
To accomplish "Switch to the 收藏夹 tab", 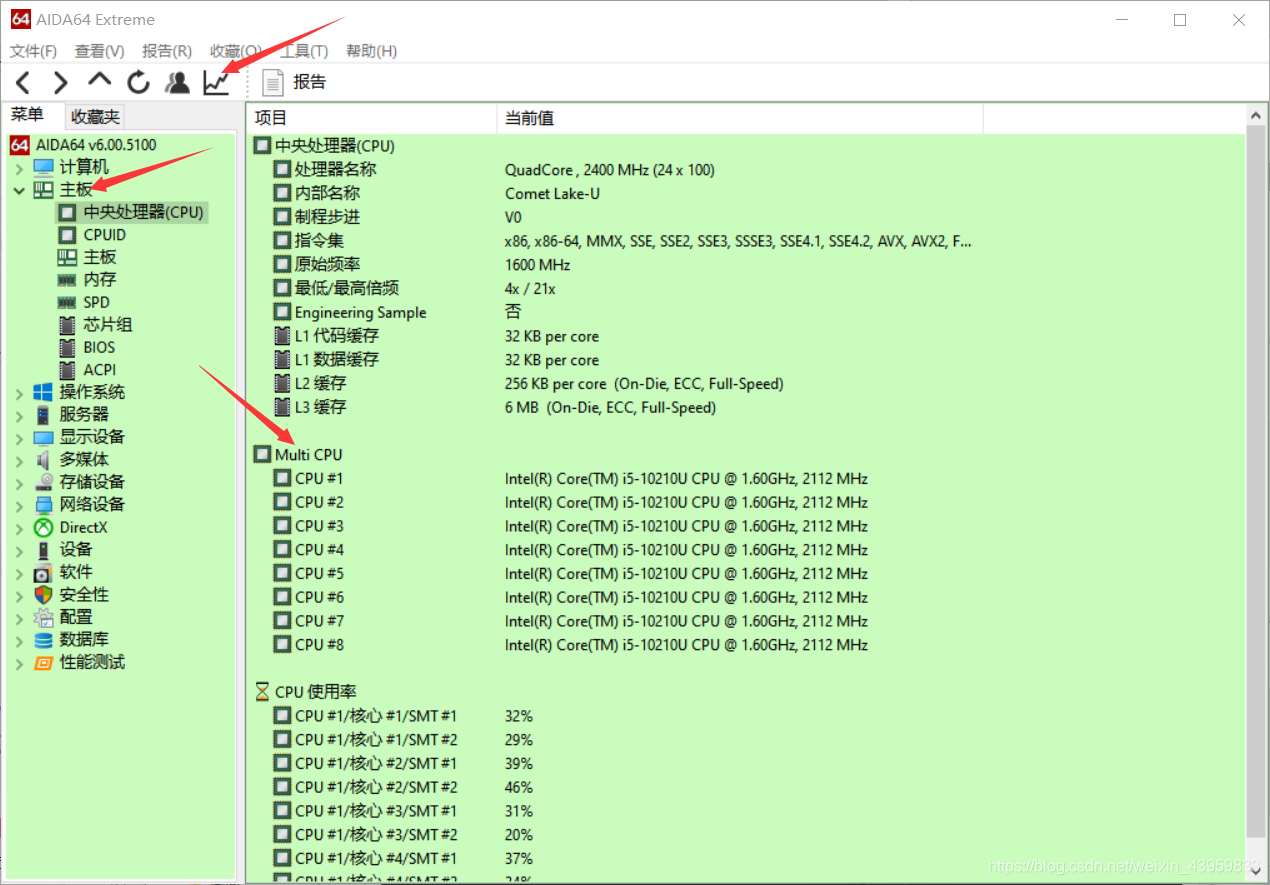I will (95, 117).
